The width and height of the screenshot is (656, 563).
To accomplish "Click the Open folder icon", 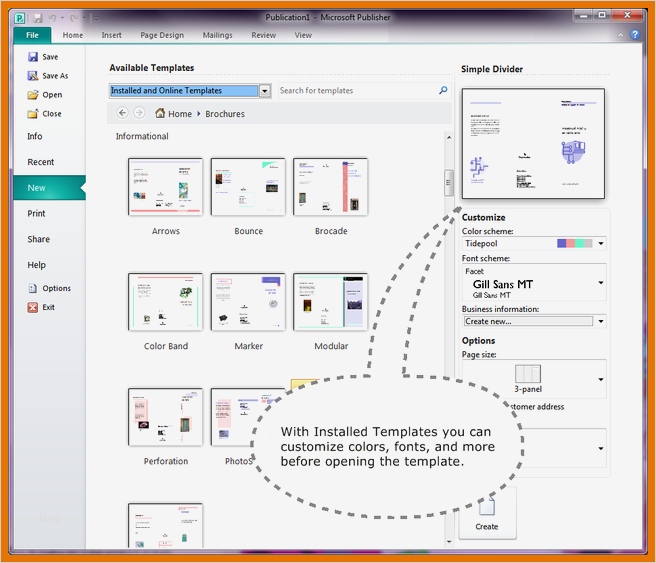I will click(33, 95).
